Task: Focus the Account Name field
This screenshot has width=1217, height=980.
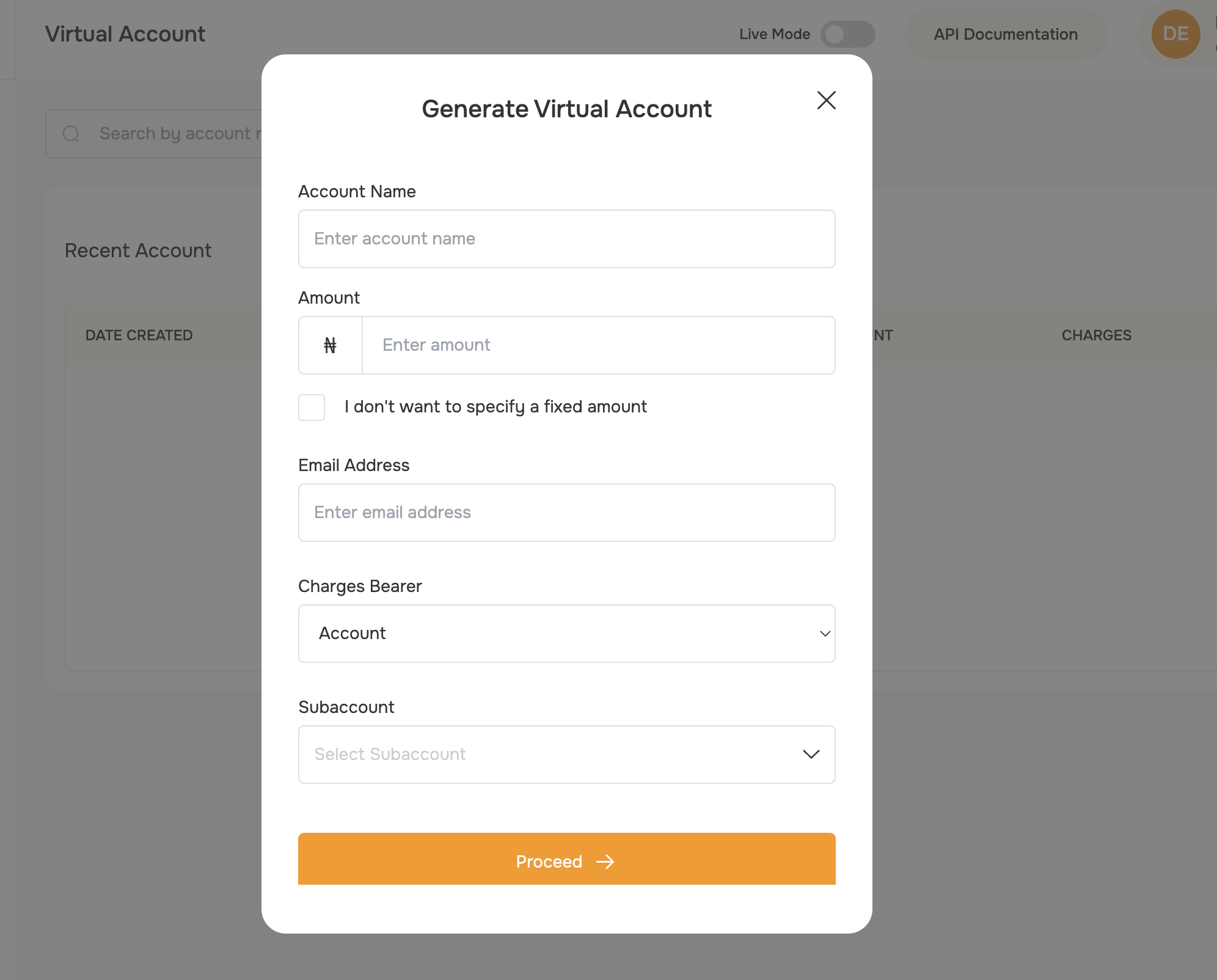Action: [x=566, y=239]
